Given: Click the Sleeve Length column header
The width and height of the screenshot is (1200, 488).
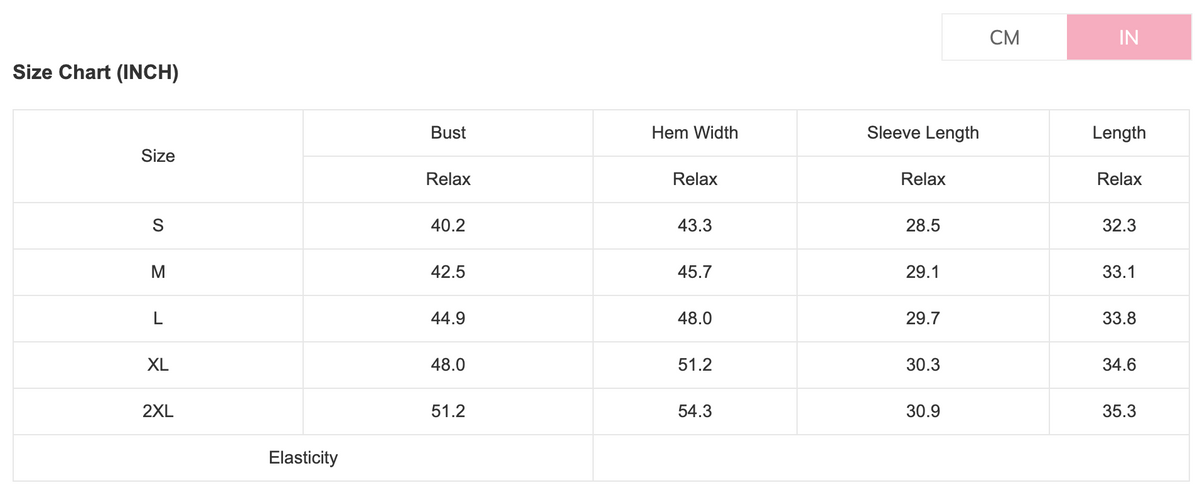Looking at the screenshot, I should (x=923, y=133).
